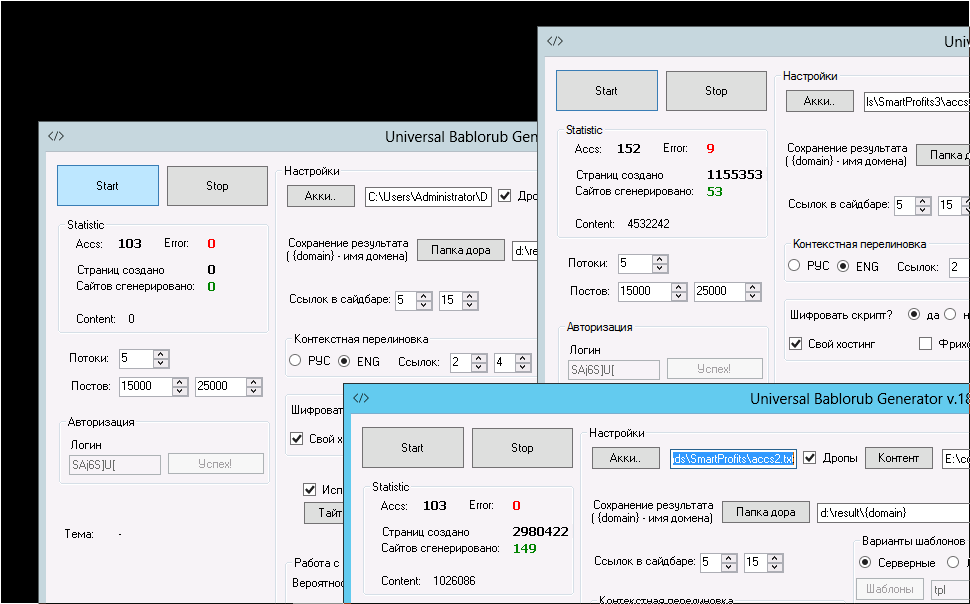Image resolution: width=970 pixels, height=604 pixels.
Task: Click Папка дора button in left window
Action: (461, 250)
